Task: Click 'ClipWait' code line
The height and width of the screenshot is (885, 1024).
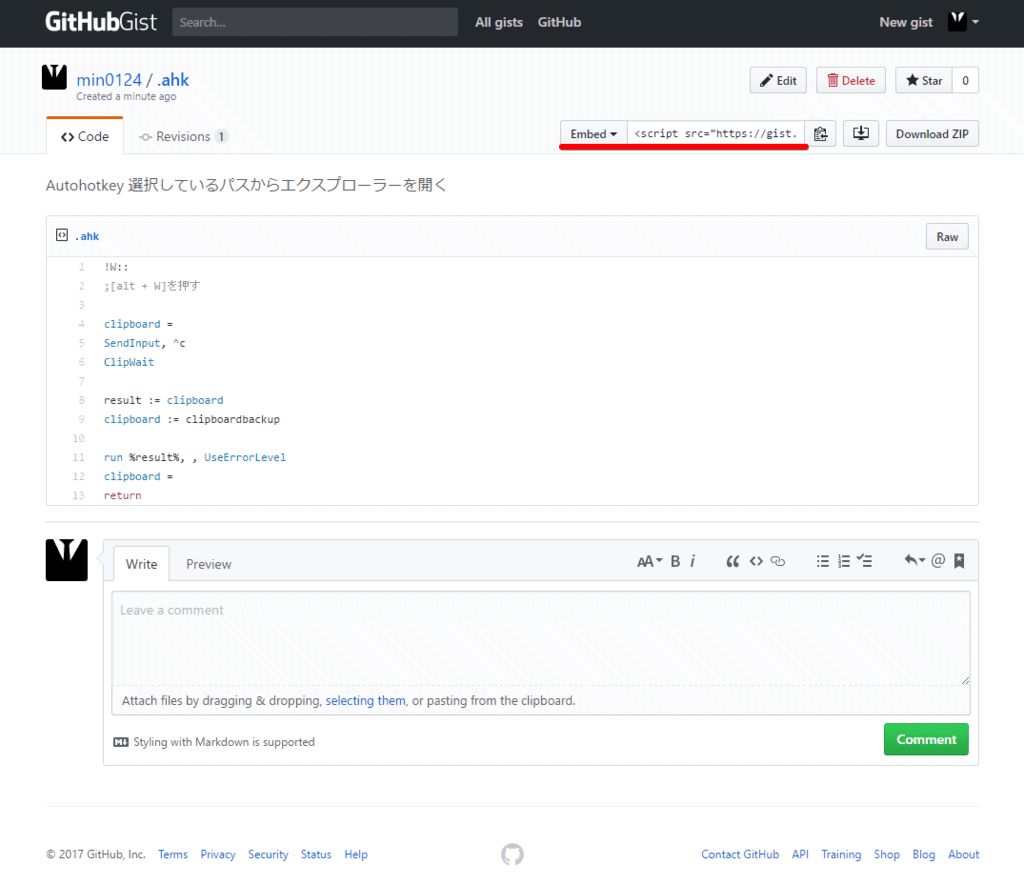Action: [x=129, y=362]
